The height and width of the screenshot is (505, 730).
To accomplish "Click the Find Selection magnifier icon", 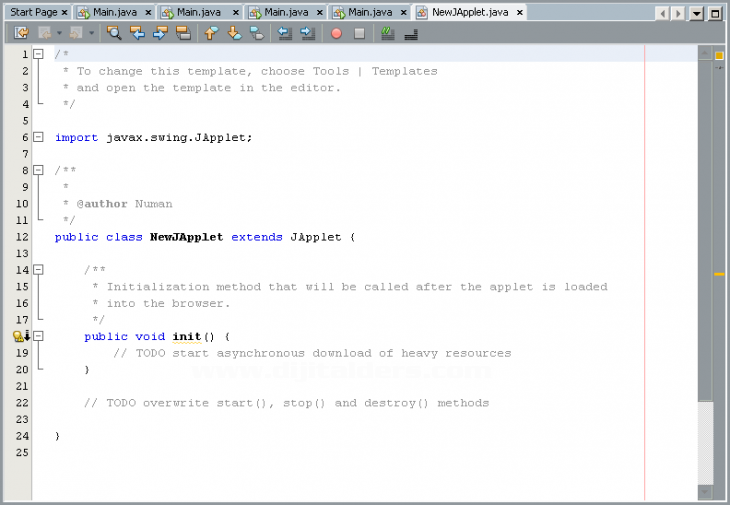I will pyautogui.click(x=114, y=33).
